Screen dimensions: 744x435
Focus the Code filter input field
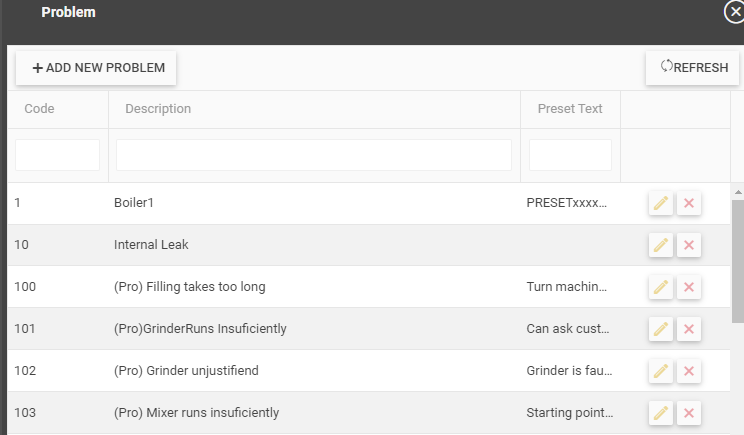57,155
